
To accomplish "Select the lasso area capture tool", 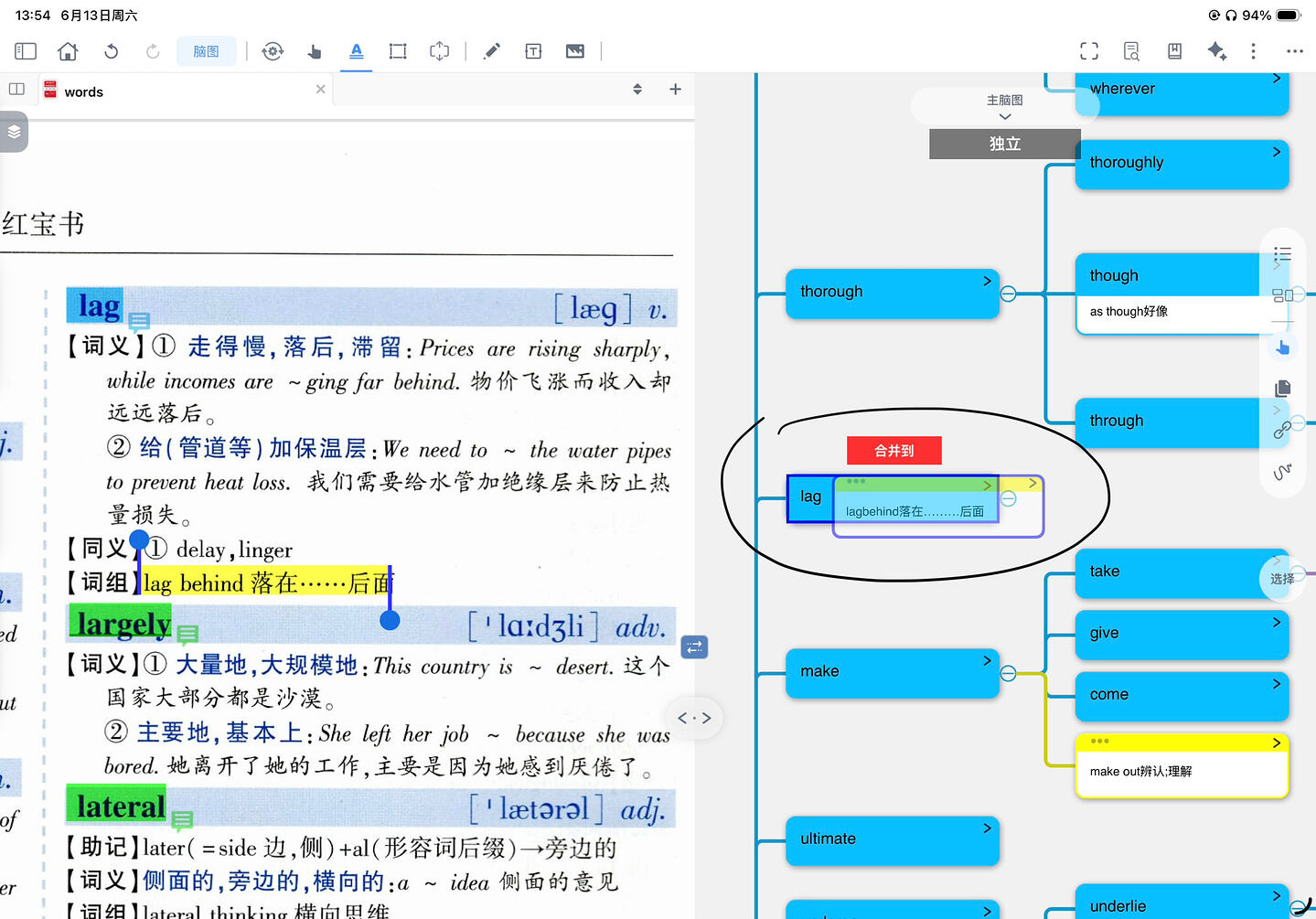I will coord(440,51).
